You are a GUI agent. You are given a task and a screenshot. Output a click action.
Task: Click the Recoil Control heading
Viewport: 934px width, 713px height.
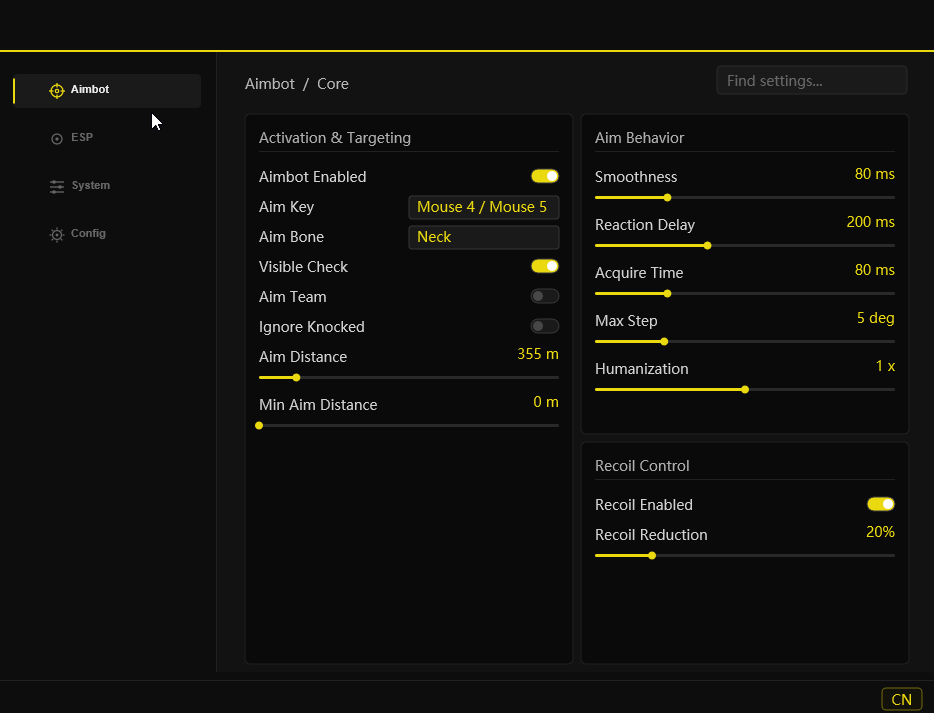pyautogui.click(x=642, y=466)
